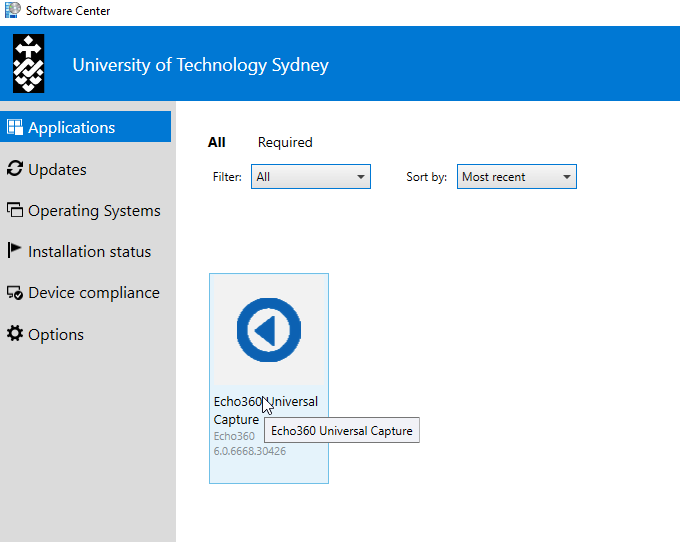Image resolution: width=680 pixels, height=542 pixels.
Task: Open the Applications section label
Action: point(72,128)
